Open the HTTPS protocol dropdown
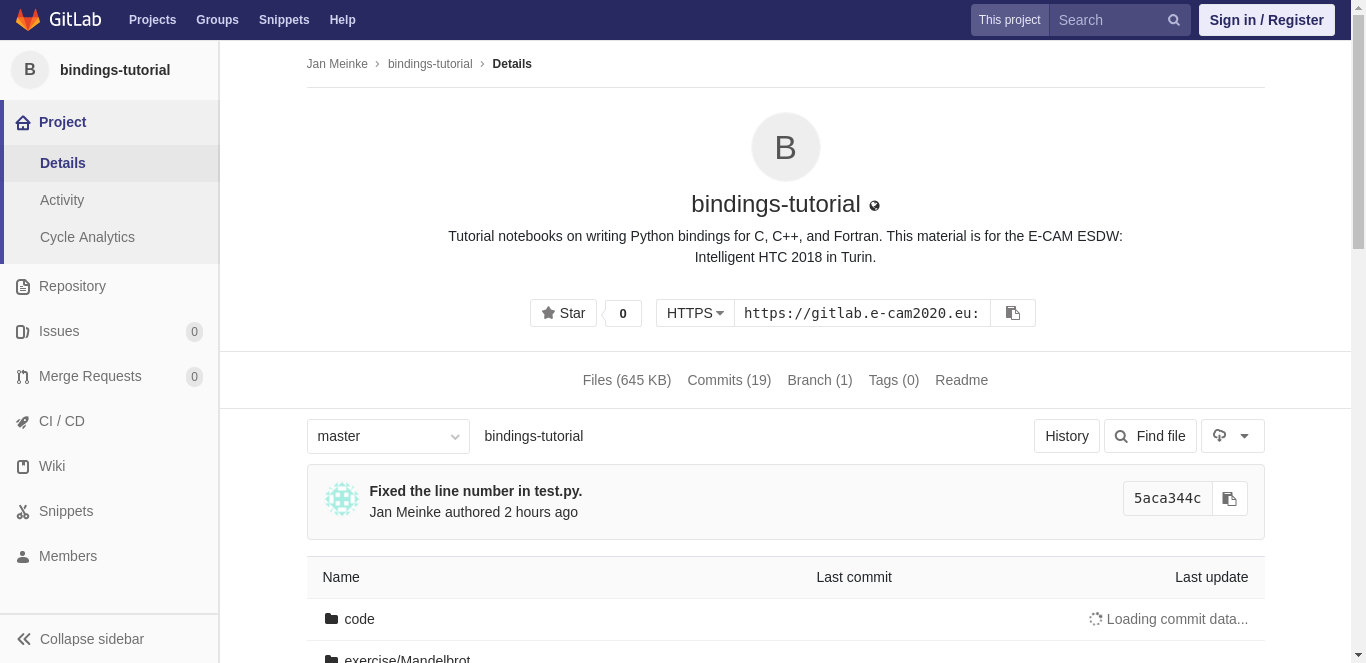 point(695,313)
